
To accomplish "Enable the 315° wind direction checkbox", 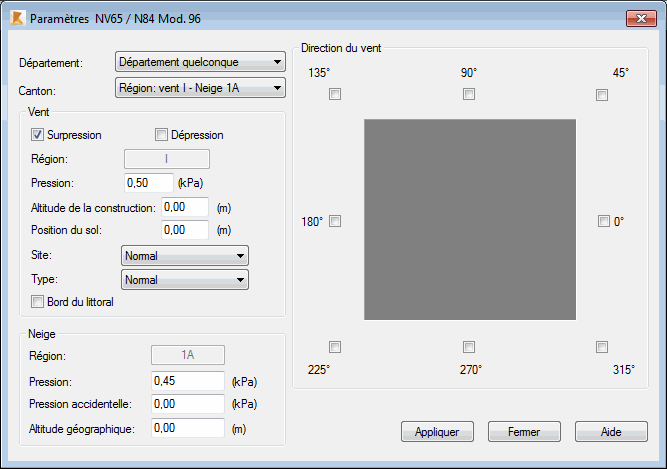I will [602, 347].
